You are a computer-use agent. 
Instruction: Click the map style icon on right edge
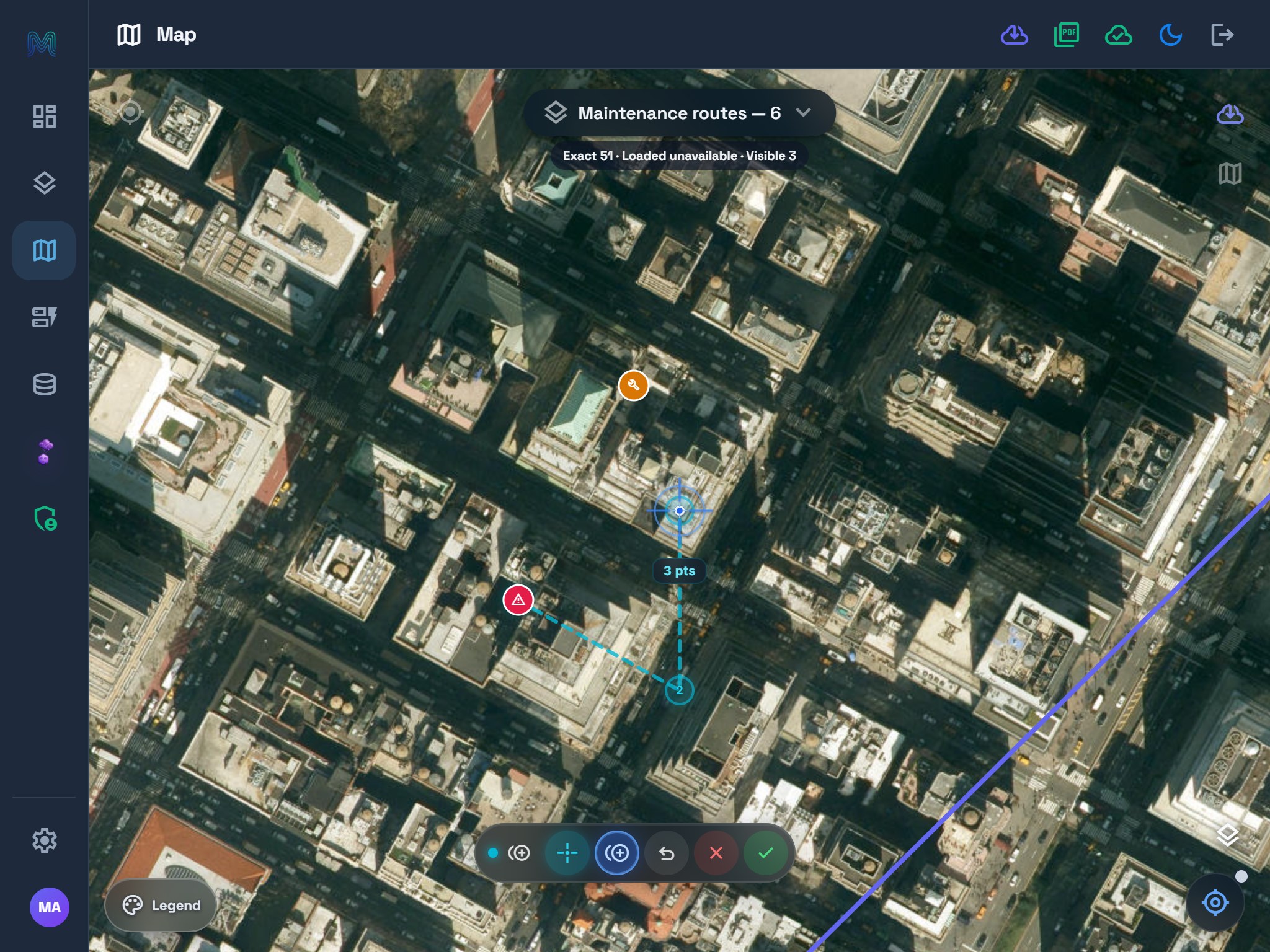1230,174
